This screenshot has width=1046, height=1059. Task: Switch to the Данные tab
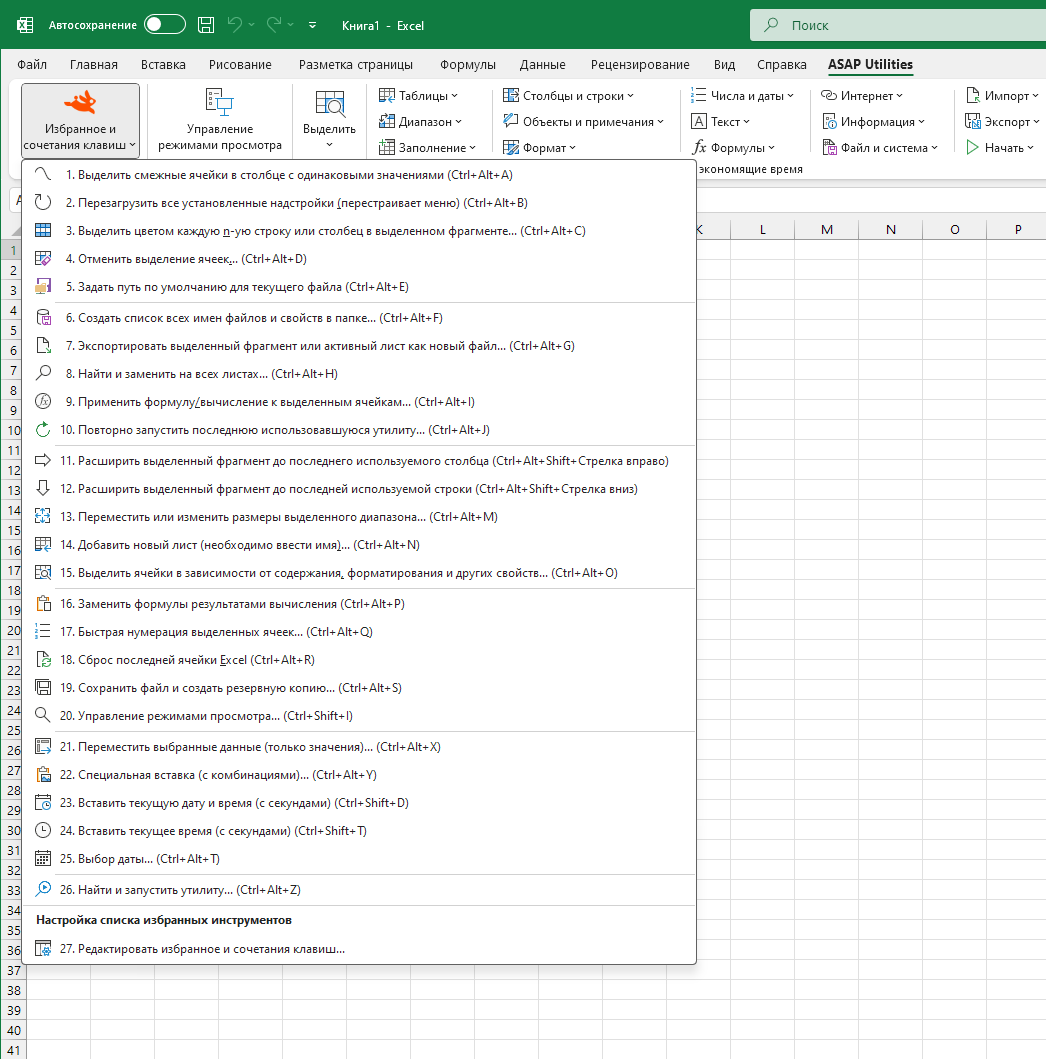tap(543, 64)
